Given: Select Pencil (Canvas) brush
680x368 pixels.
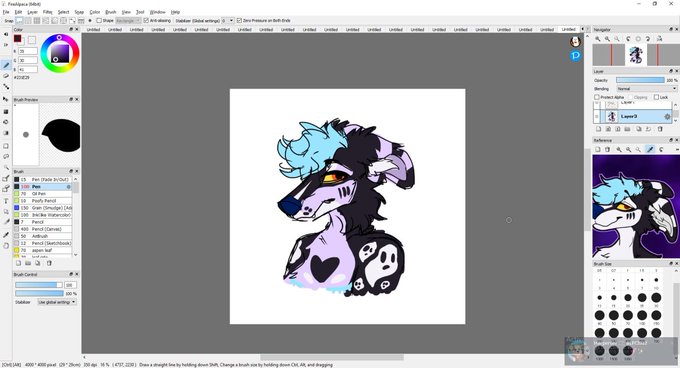Looking at the screenshot, I should [42, 229].
